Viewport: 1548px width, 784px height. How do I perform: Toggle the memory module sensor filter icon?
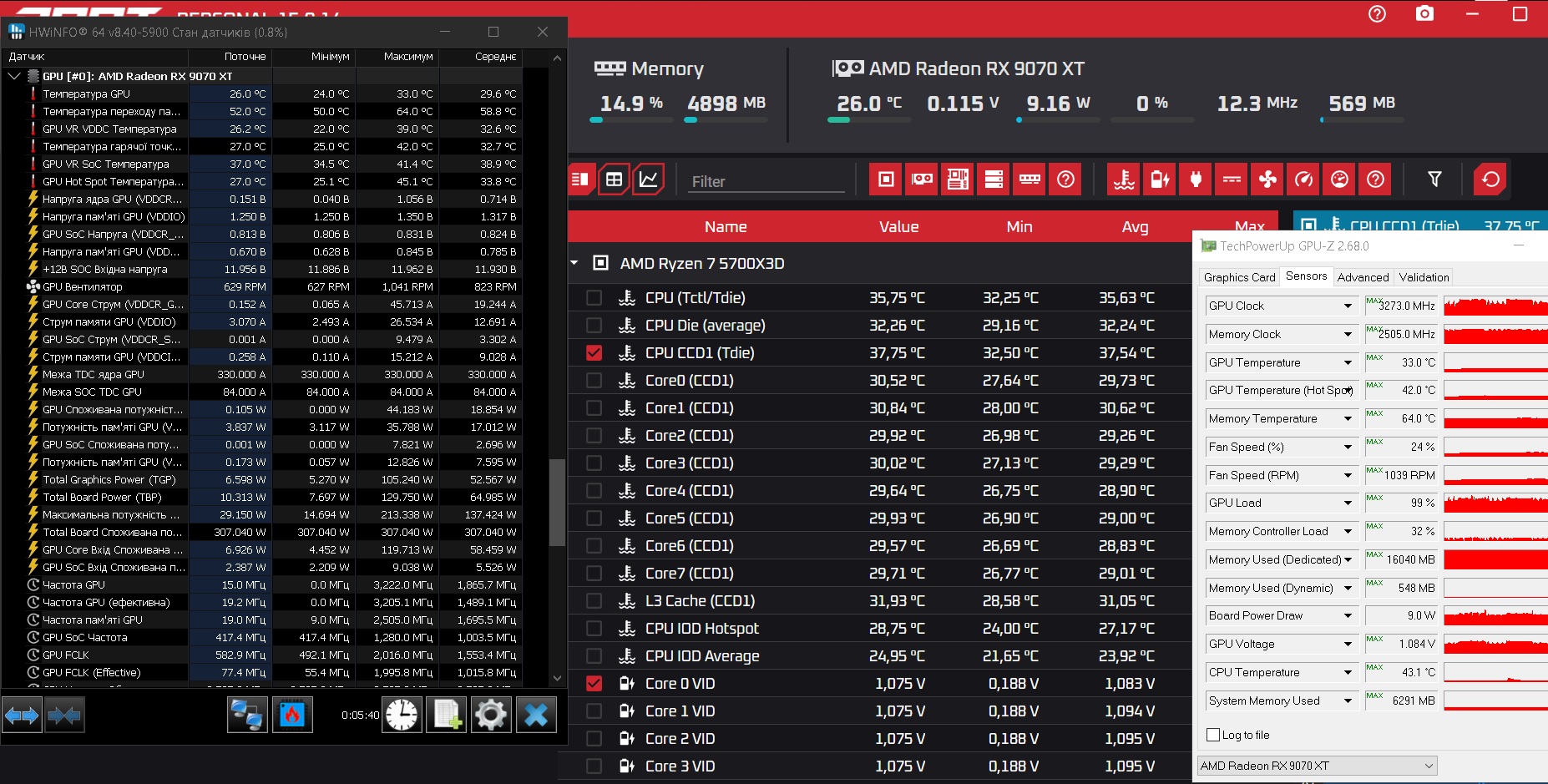[1029, 179]
